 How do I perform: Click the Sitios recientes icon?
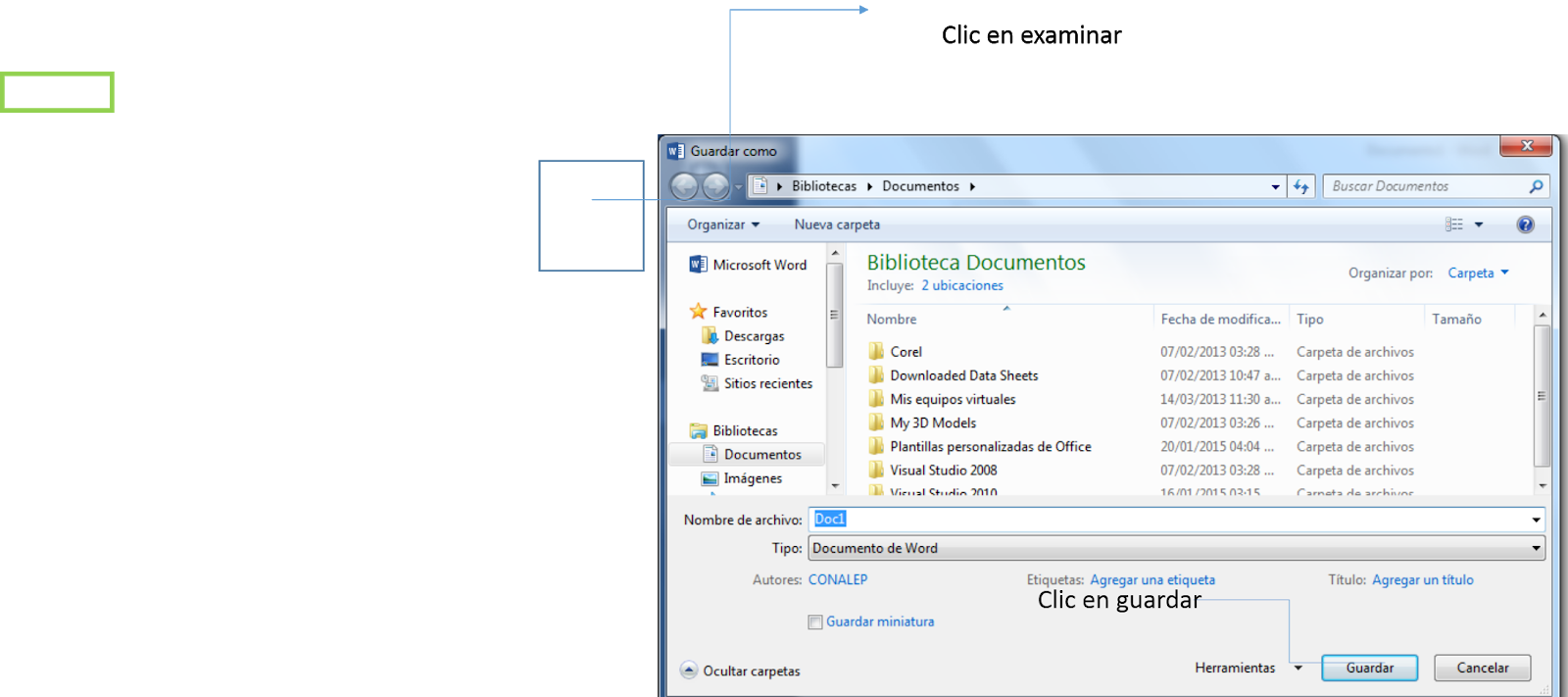[x=710, y=383]
